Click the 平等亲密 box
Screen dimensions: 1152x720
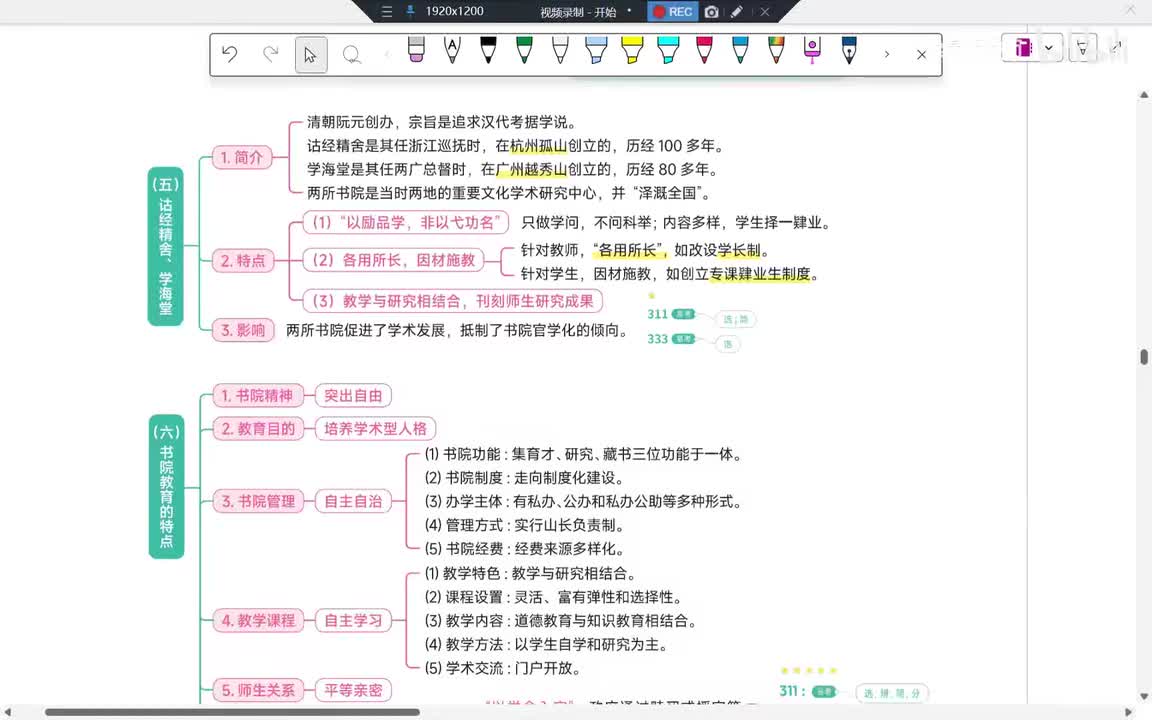(353, 691)
